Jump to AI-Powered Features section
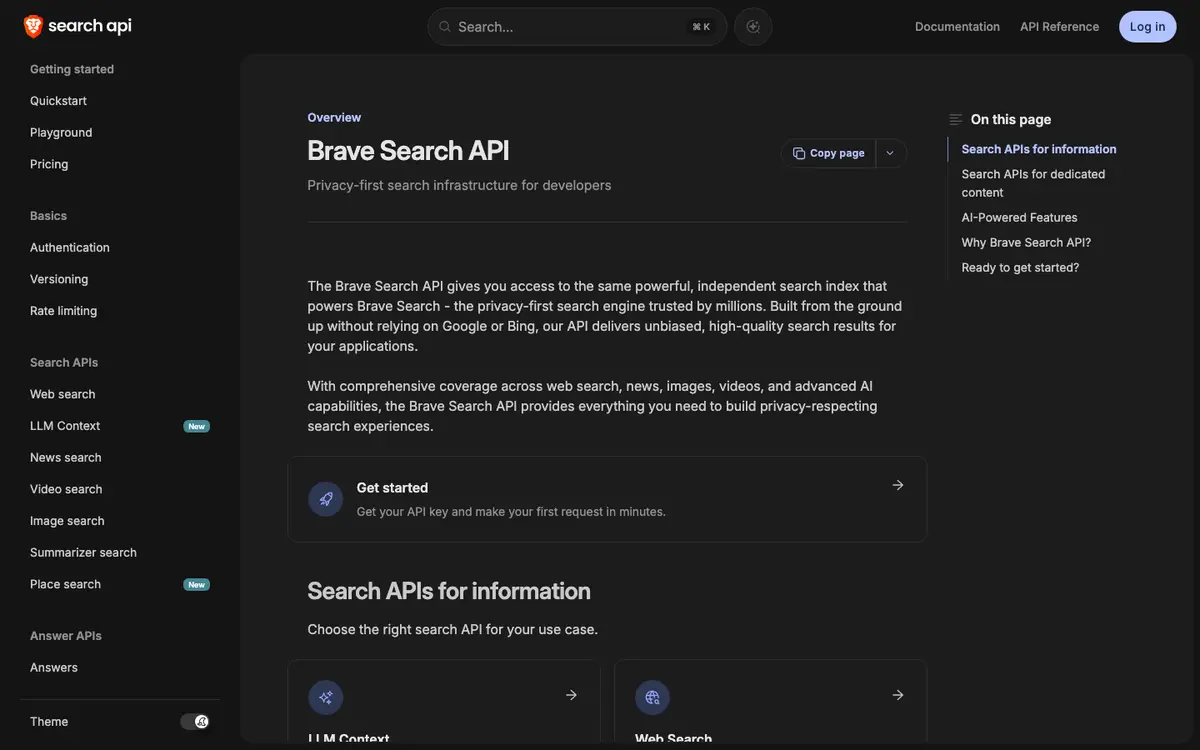Image resolution: width=1200 pixels, height=750 pixels. click(1019, 217)
